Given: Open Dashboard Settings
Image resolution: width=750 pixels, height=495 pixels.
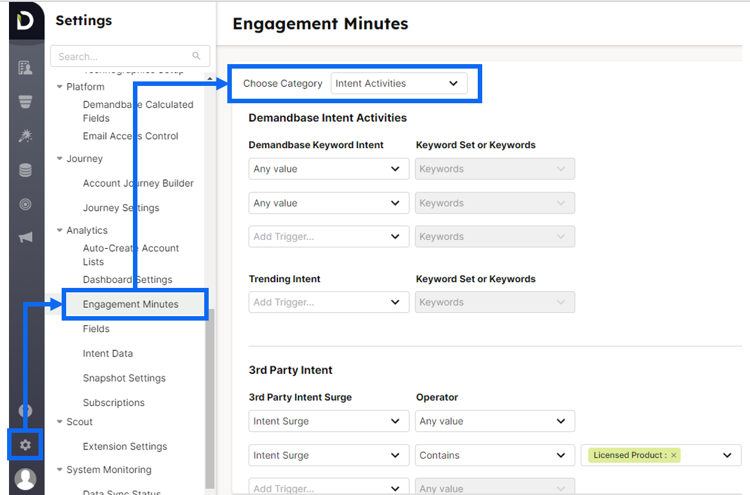Looking at the screenshot, I should tap(127, 279).
